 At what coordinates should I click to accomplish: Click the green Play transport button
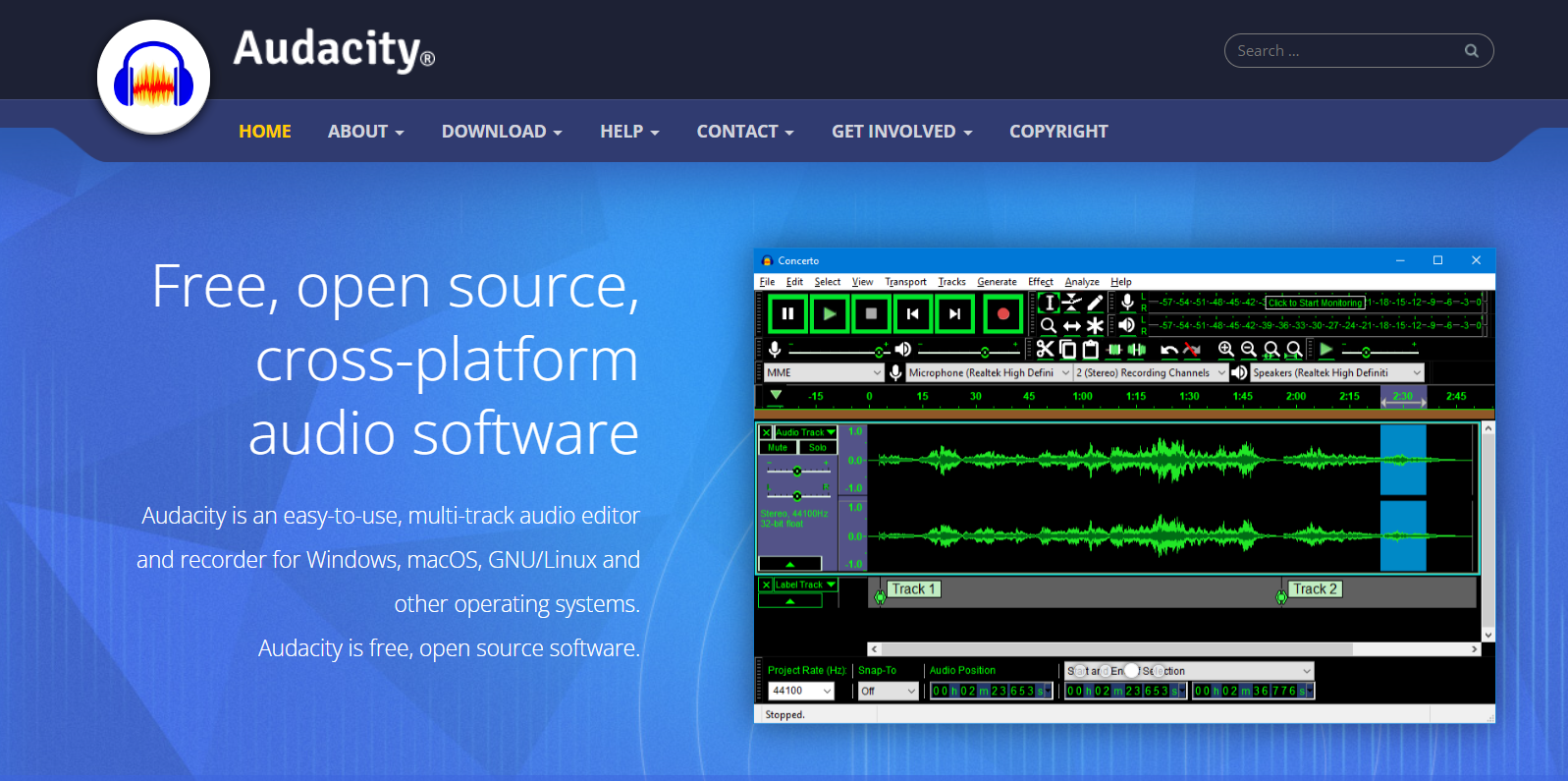830,314
